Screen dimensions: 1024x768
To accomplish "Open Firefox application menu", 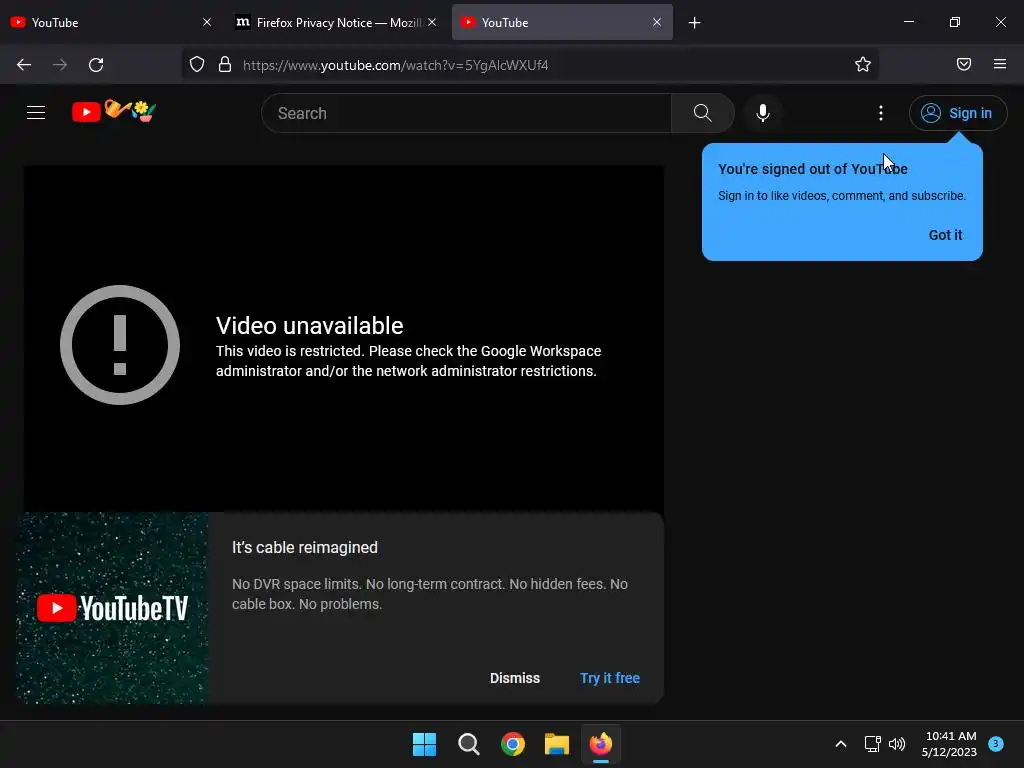I will point(999,64).
